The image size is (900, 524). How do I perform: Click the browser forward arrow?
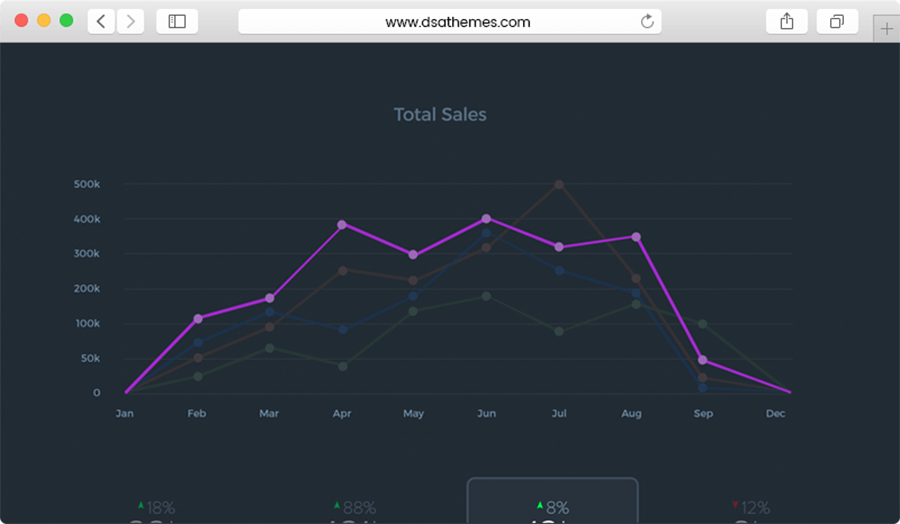click(131, 21)
